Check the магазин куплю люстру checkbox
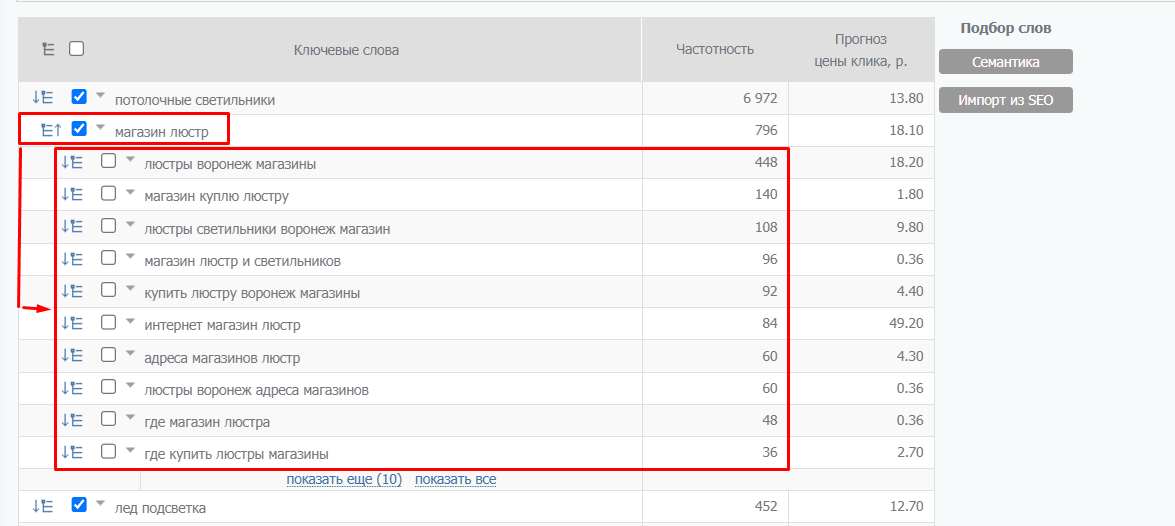 coord(109,193)
